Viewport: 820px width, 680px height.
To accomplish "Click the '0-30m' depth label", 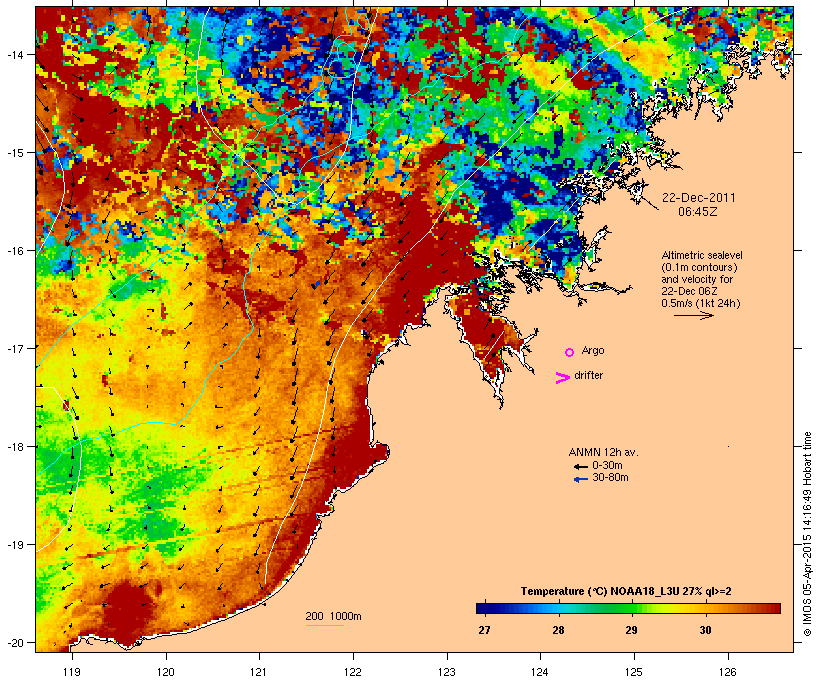I will 607,466.
